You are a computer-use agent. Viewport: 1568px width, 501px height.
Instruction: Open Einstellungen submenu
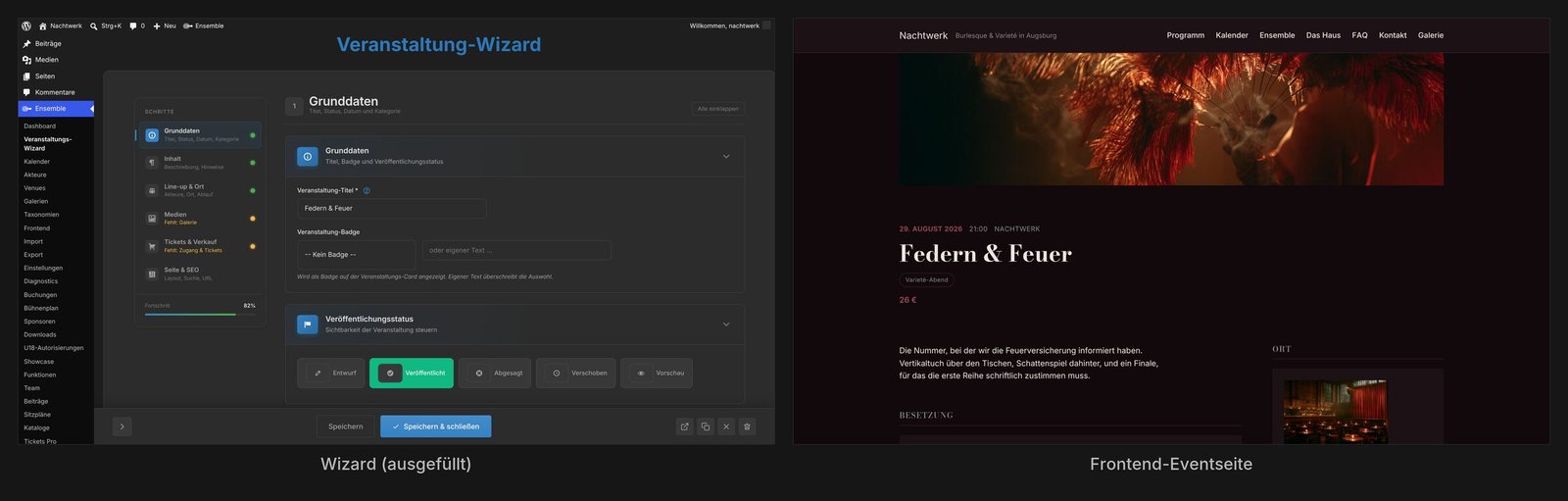click(x=43, y=268)
